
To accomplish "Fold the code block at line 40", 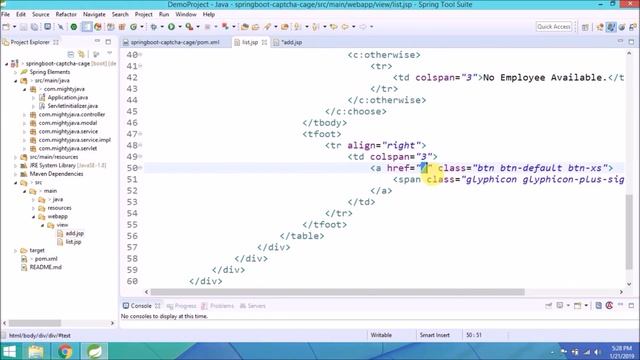I will coord(140,54).
